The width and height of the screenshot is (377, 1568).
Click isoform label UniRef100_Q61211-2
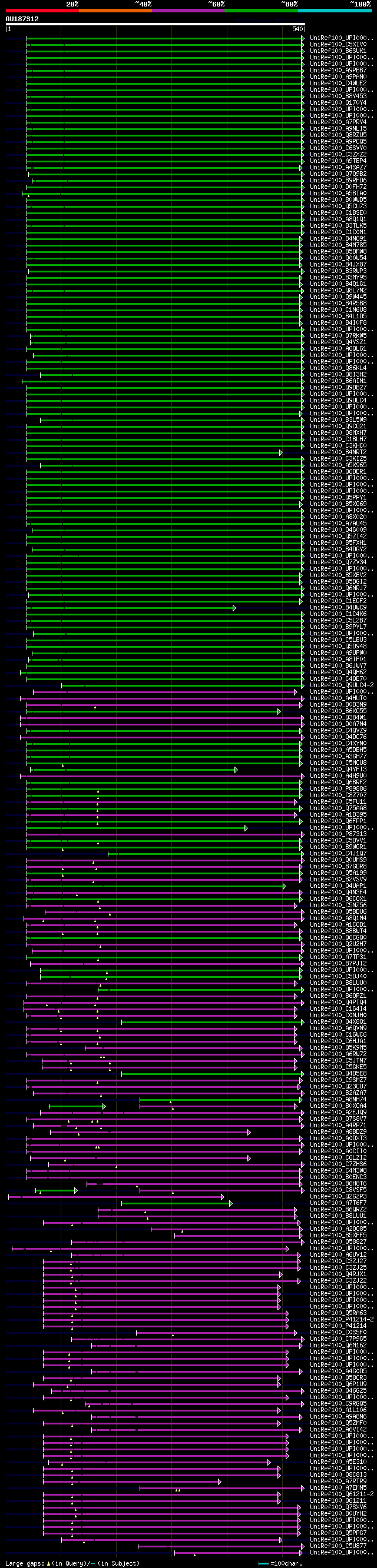tap(342, 1494)
